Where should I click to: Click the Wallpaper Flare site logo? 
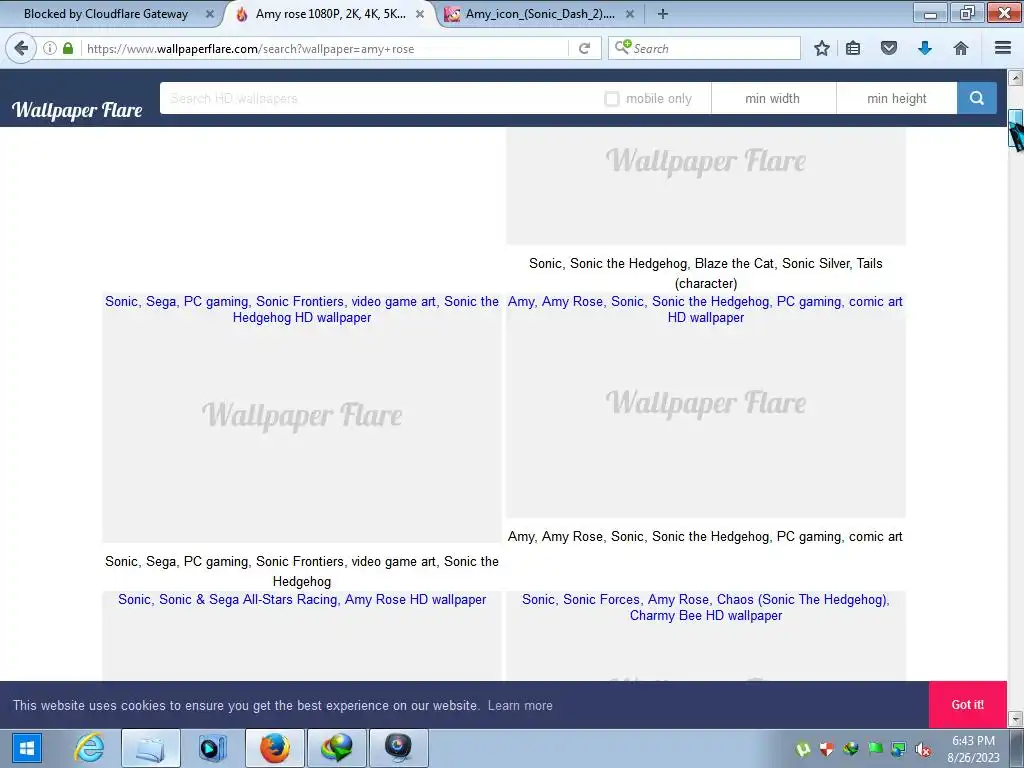tap(77, 110)
